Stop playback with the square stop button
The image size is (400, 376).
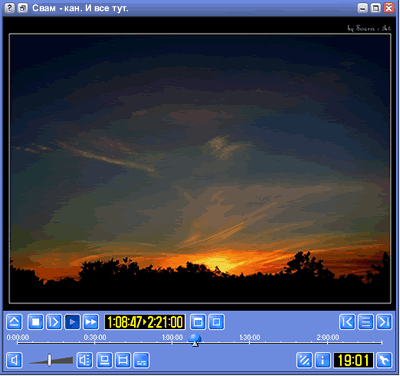[x=35, y=322]
